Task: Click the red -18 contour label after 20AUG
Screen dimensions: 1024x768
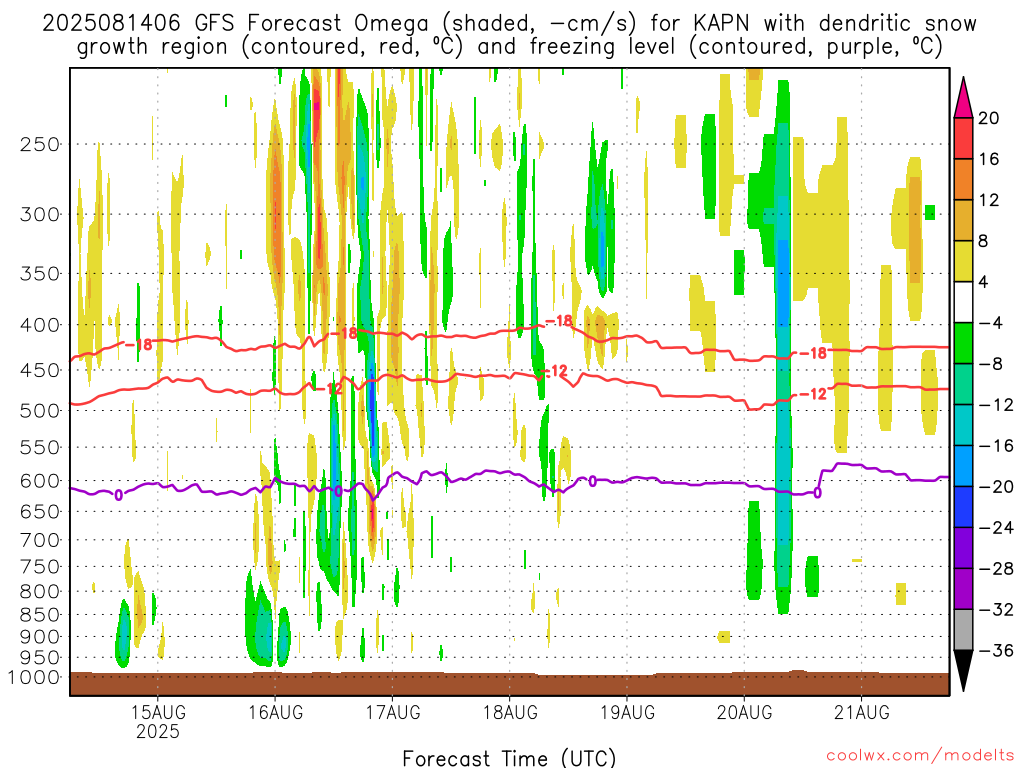Action: pos(814,353)
